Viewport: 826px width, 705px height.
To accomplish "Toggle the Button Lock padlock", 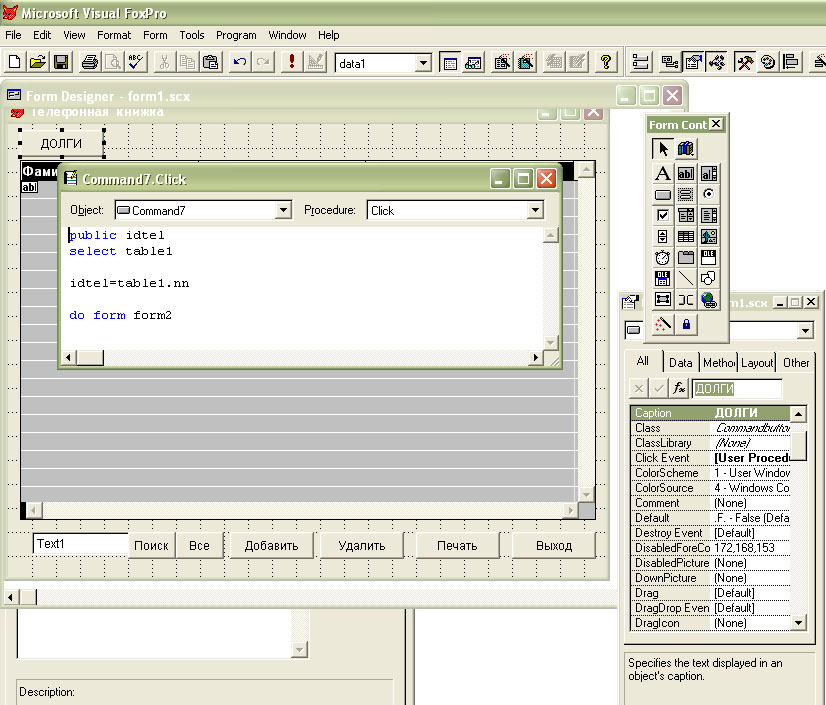I will (x=686, y=324).
